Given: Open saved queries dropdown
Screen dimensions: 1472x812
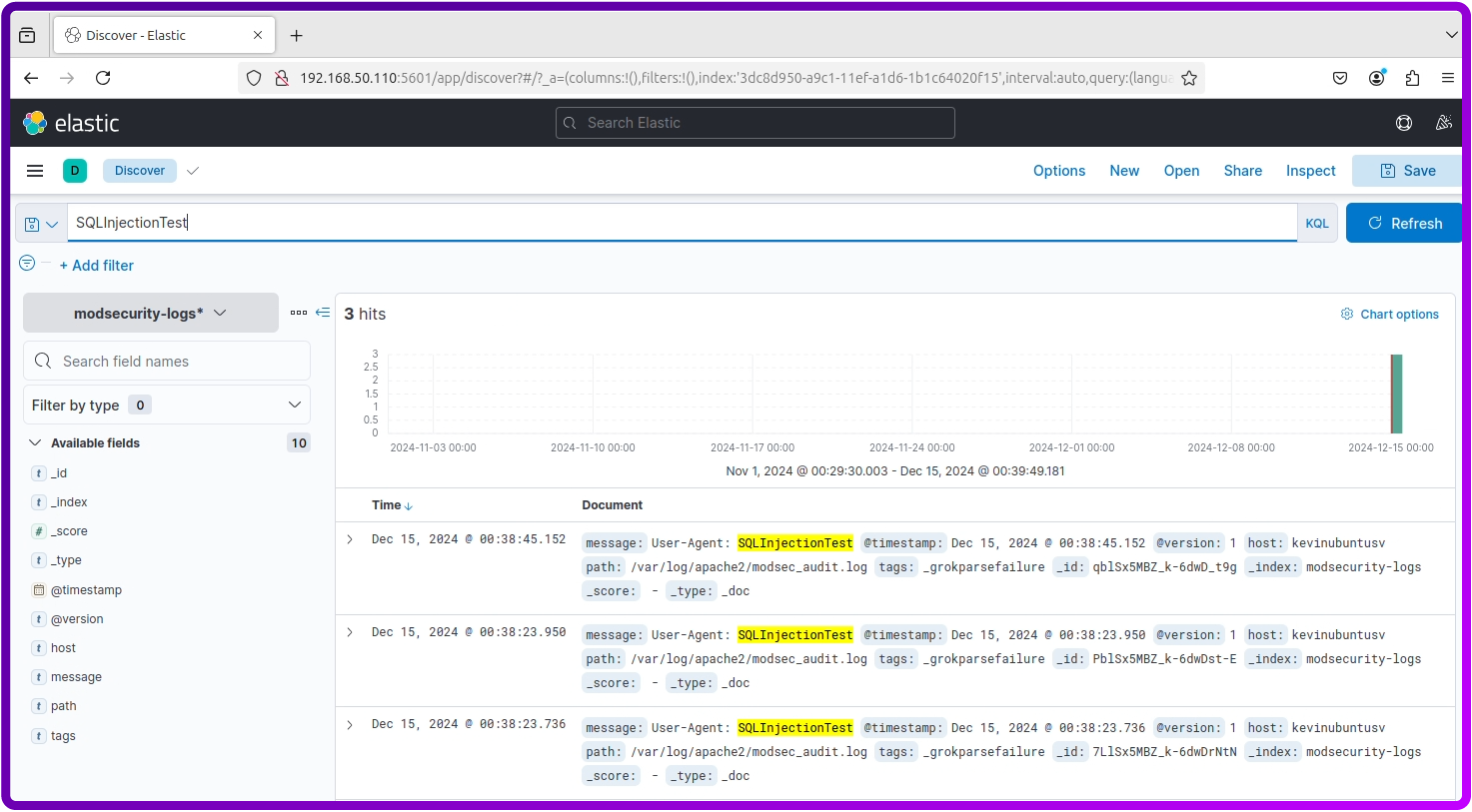Looking at the screenshot, I should click(x=41, y=224).
